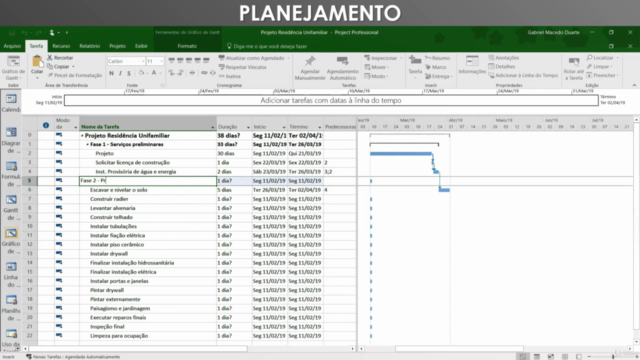Open the Inspecionar dropdown

tap(383, 58)
